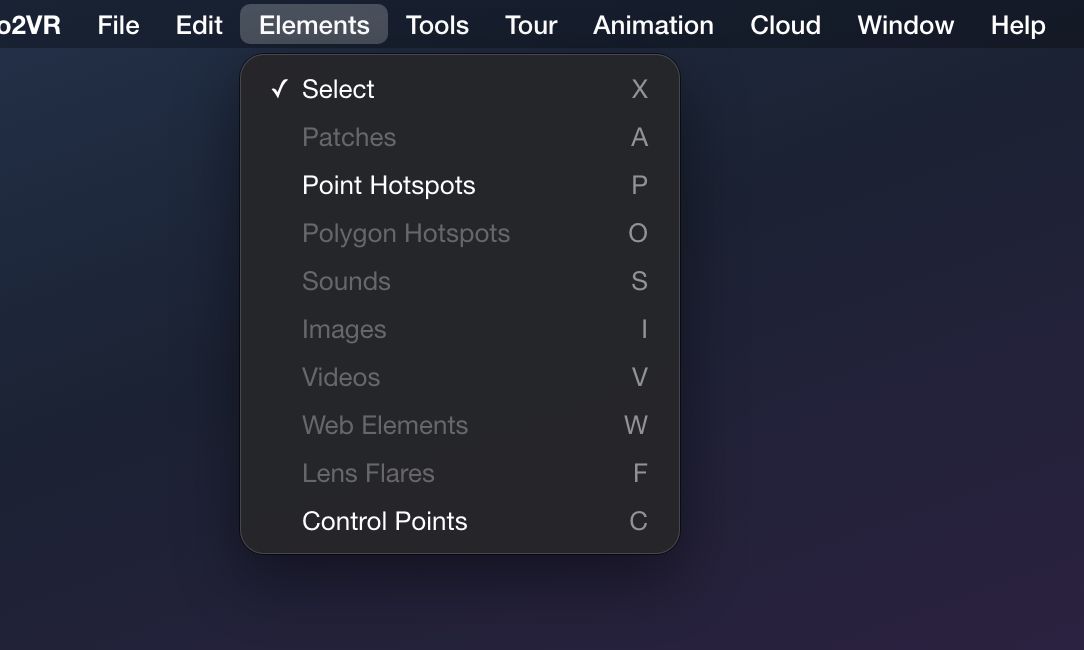Choose Lens Flares entry

pyautogui.click(x=460, y=474)
